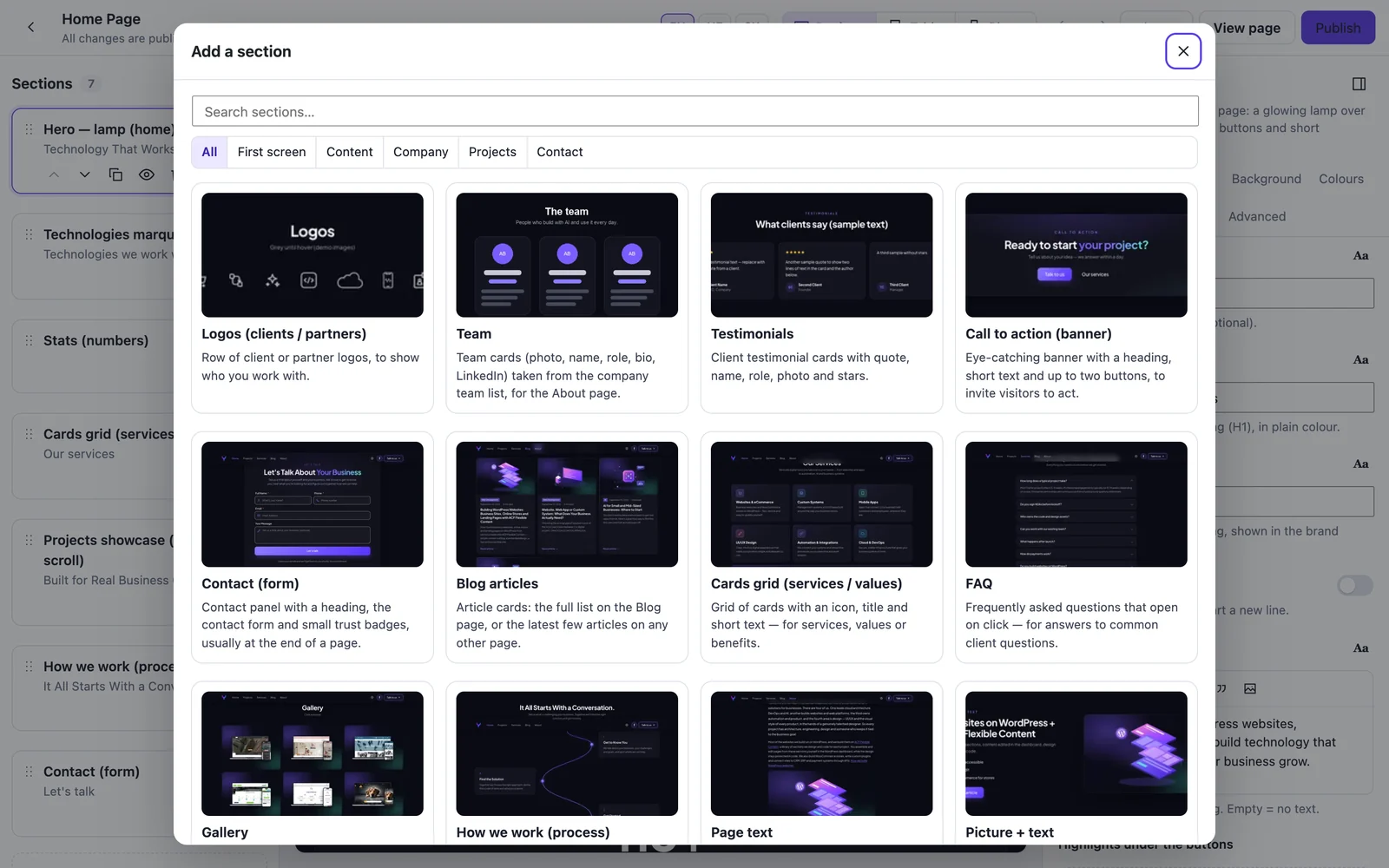
Task: Open the Advanced tab in settings panel
Action: point(1257,217)
